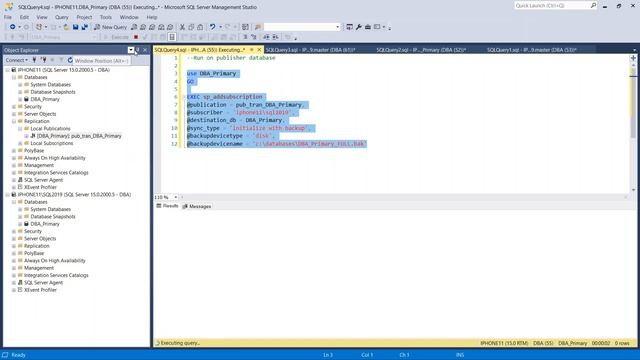Click the 'Ln 3' status bar indicator
Screen dimensions: 640x360
328,355
